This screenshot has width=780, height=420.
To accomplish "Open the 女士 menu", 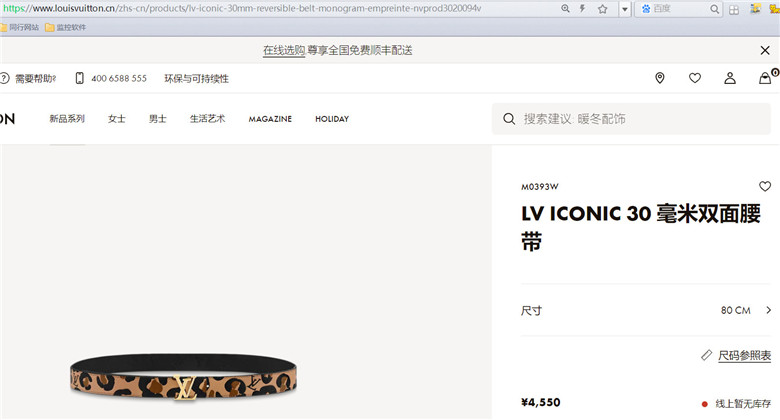I will click(116, 119).
